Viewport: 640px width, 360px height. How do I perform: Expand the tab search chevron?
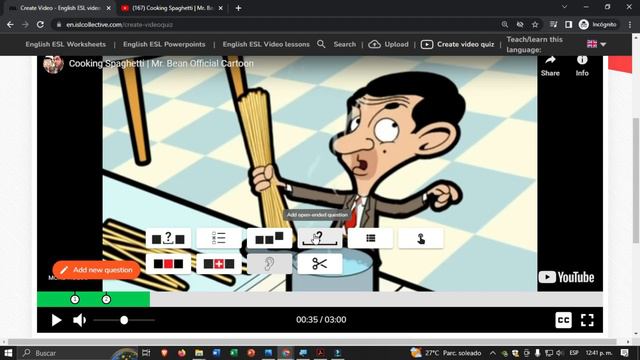pyautogui.click(x=564, y=7)
